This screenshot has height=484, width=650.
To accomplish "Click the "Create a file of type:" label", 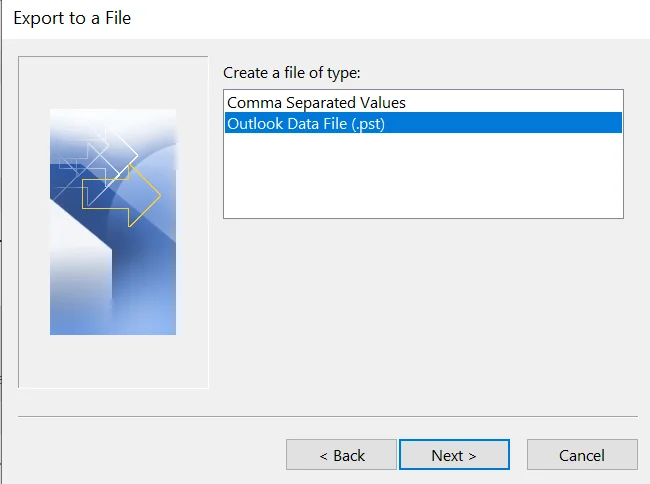I will point(291,73).
